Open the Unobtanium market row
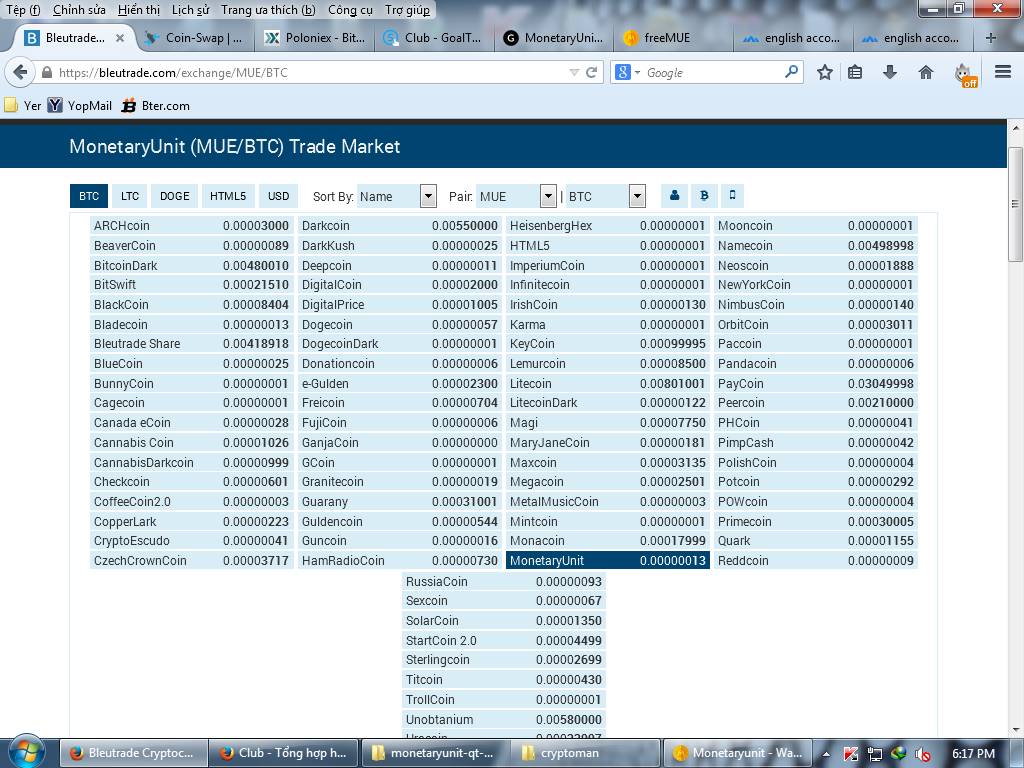This screenshot has height=768, width=1024. 504,720
